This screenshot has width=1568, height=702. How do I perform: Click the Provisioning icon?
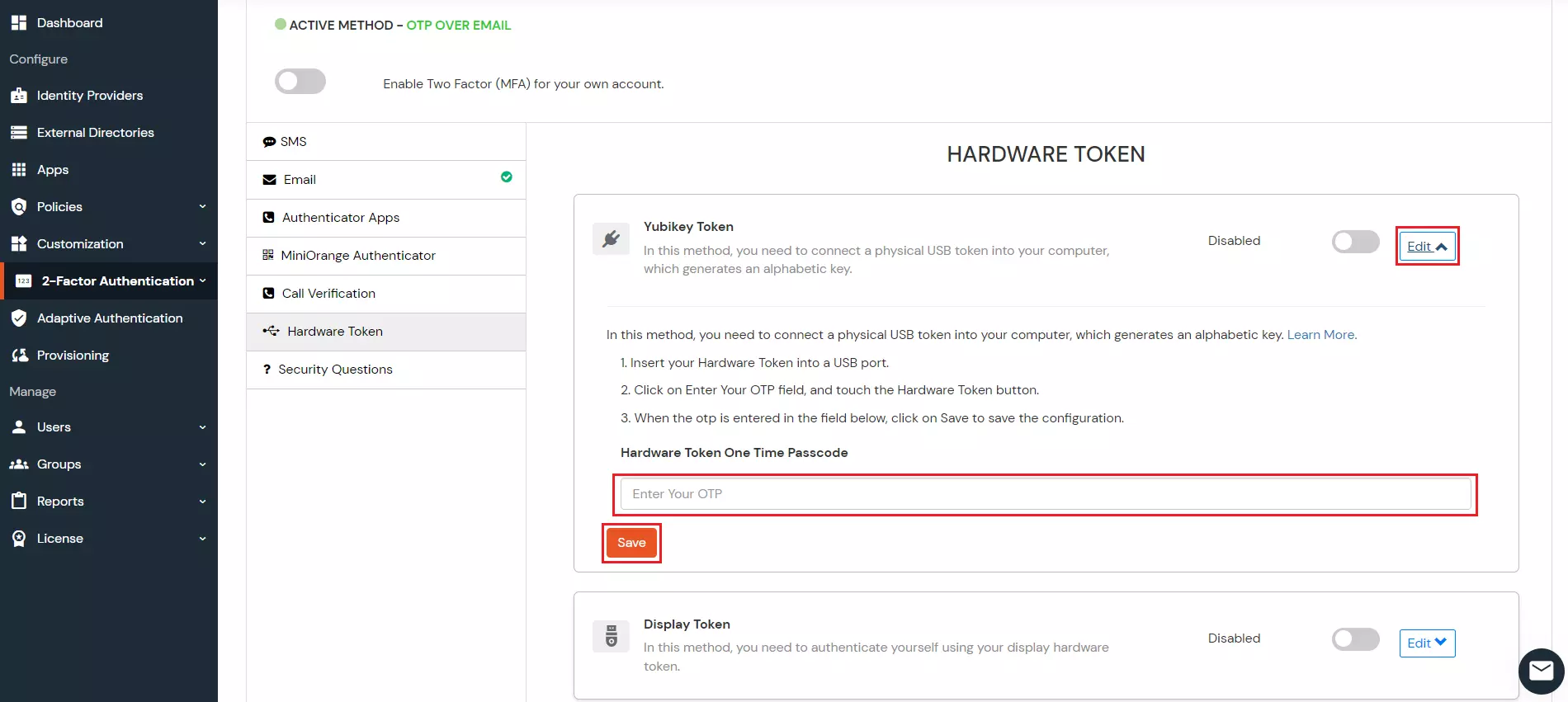coord(19,356)
